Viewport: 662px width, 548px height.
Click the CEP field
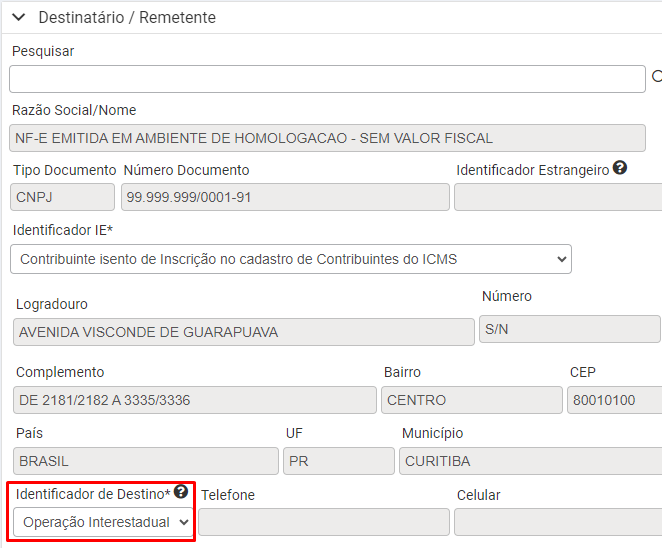(615, 400)
